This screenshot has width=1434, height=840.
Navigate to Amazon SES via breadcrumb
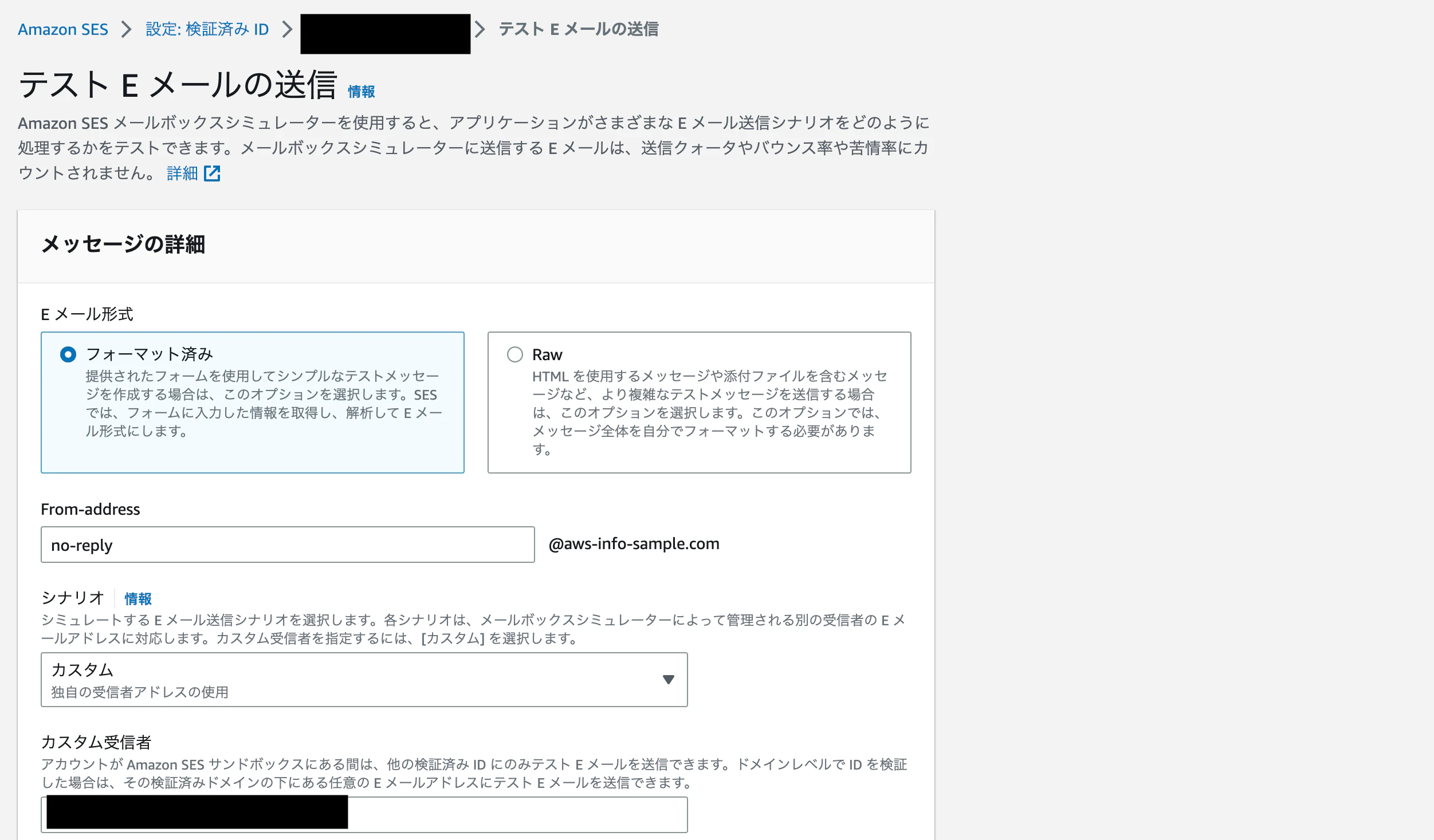tap(63, 29)
